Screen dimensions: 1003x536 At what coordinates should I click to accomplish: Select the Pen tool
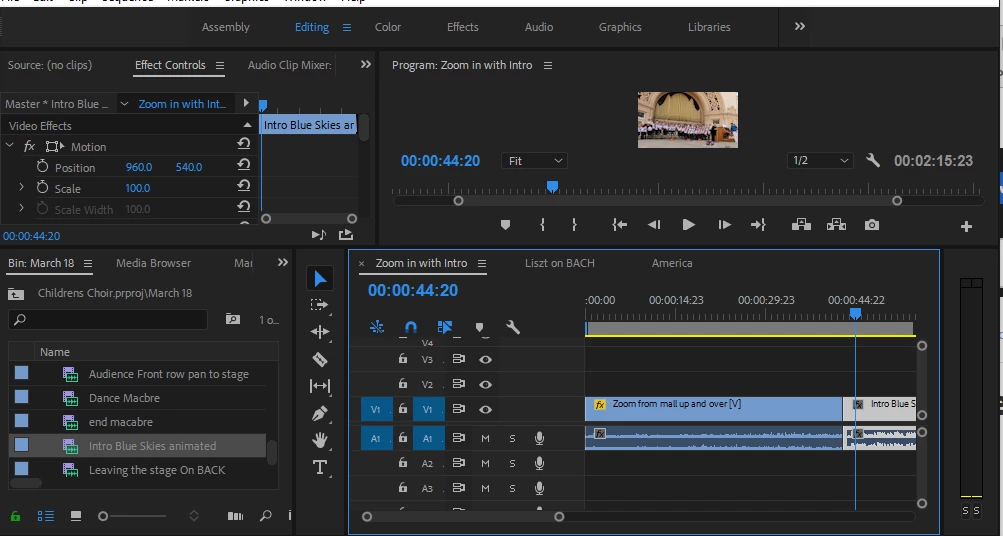(320, 414)
